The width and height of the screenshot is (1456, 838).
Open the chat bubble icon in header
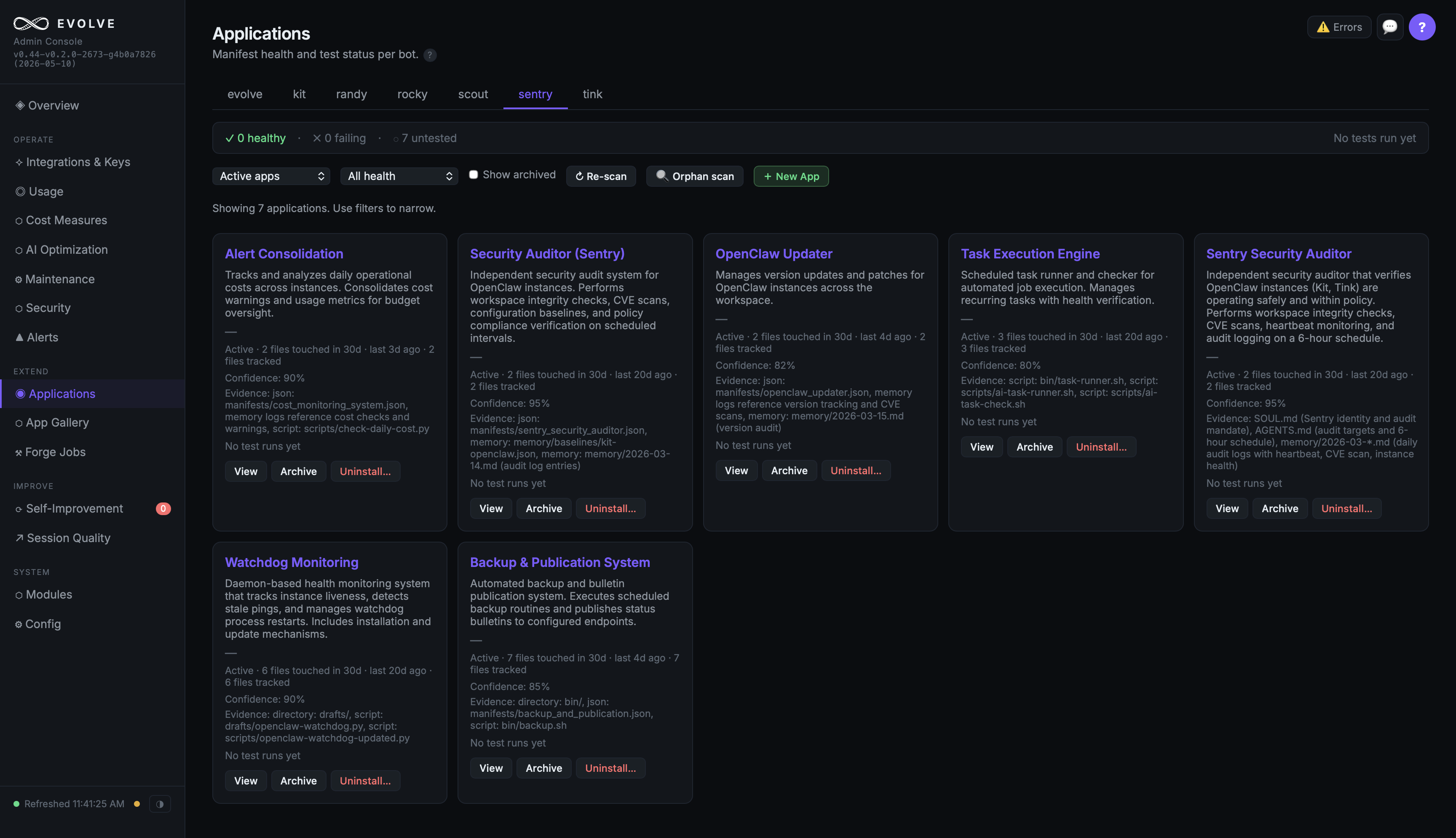click(x=1389, y=27)
